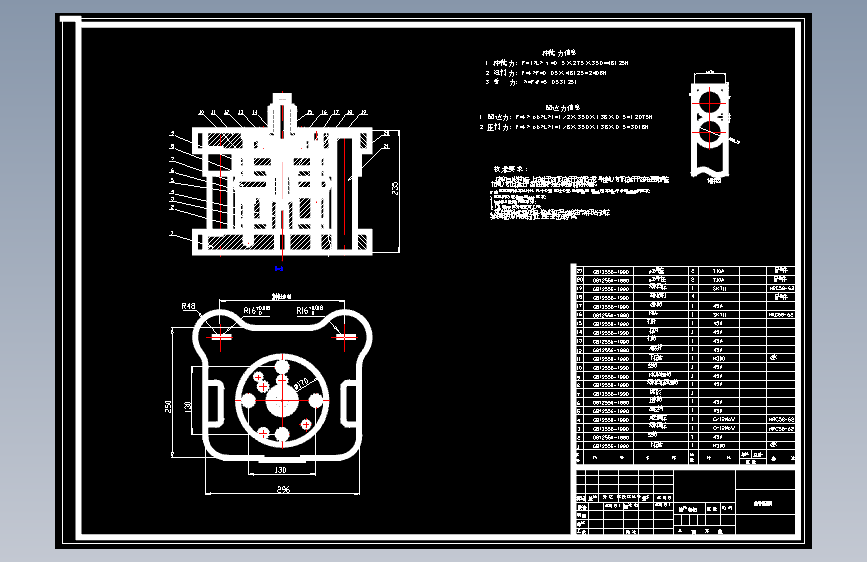This screenshot has height=562, width=867.
Task: Select the ø120 diameter dimension text
Action: tap(301, 384)
